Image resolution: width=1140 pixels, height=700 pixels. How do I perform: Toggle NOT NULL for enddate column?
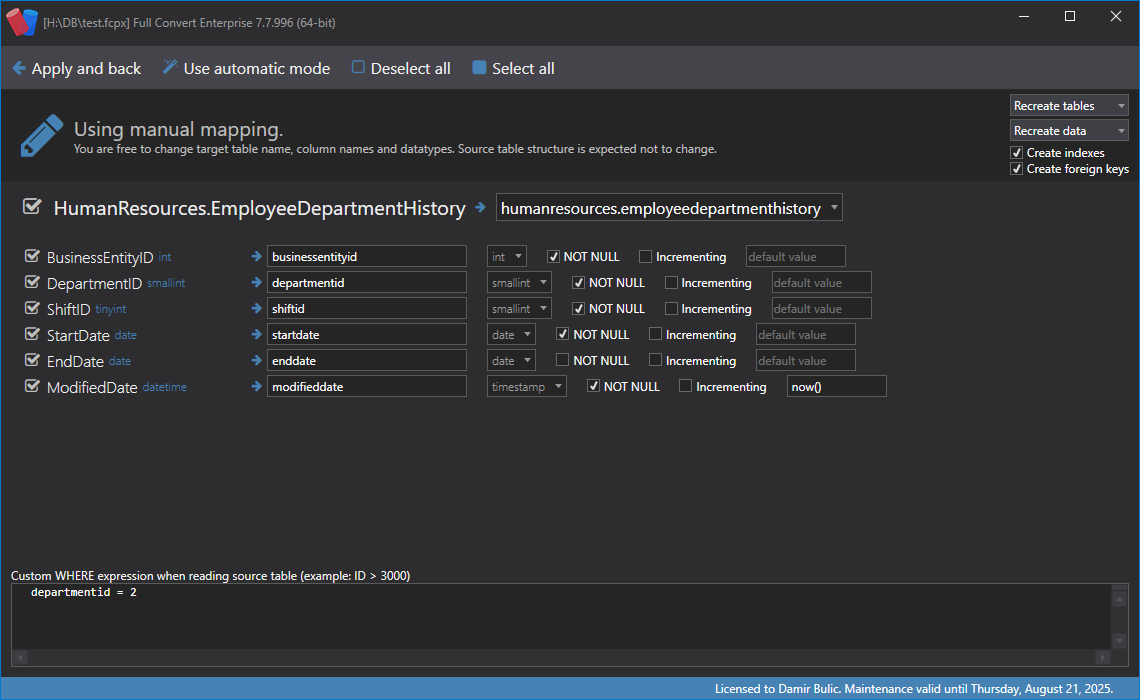pos(562,360)
